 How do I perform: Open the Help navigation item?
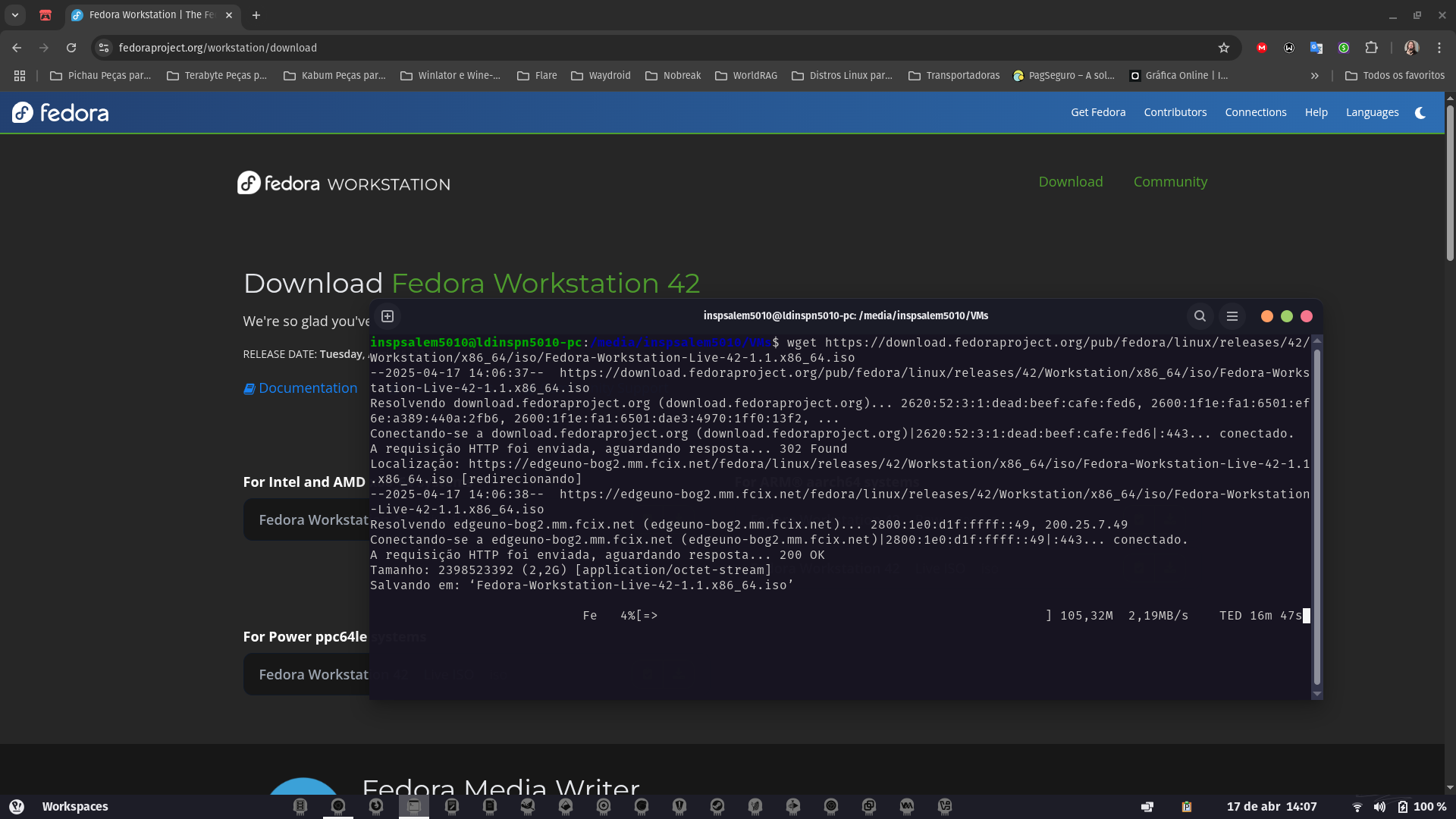tap(1316, 112)
